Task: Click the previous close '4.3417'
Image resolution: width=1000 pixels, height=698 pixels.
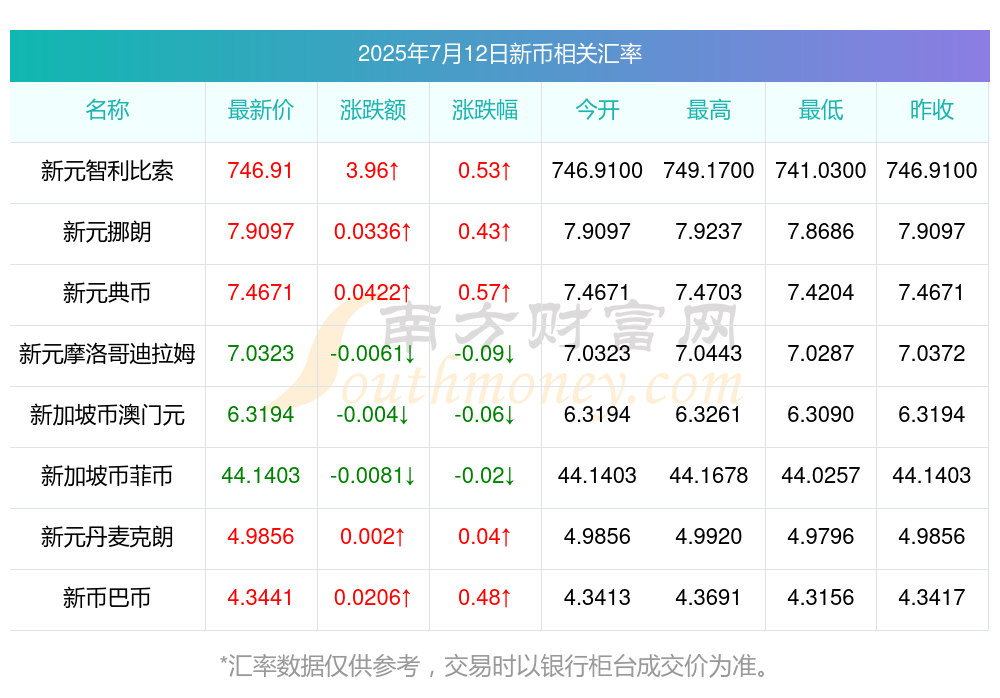Action: point(932,598)
